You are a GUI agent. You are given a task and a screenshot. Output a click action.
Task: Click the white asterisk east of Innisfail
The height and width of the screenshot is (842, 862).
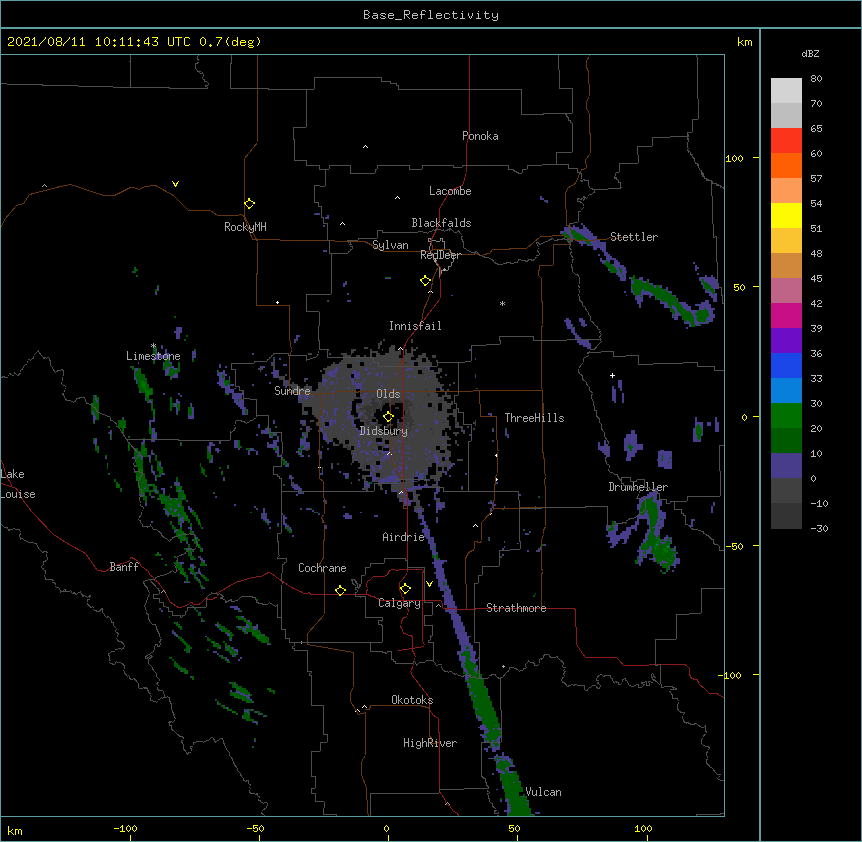tap(502, 303)
